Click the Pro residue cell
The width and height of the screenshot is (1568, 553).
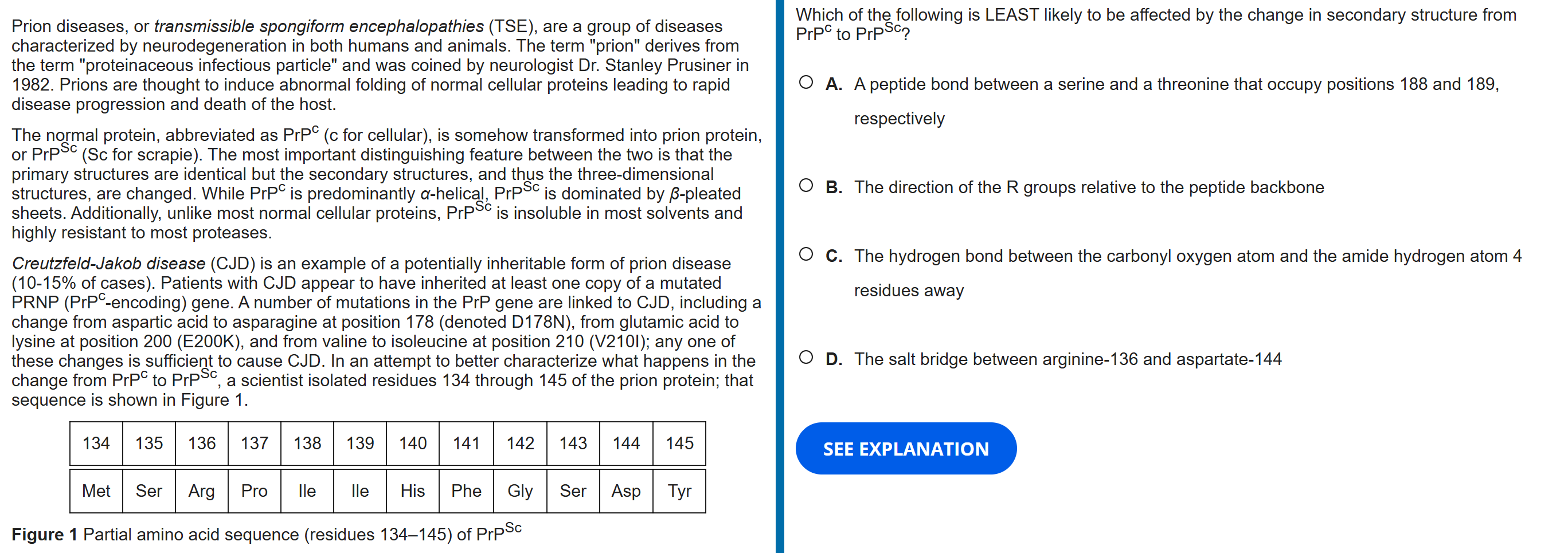[x=255, y=491]
